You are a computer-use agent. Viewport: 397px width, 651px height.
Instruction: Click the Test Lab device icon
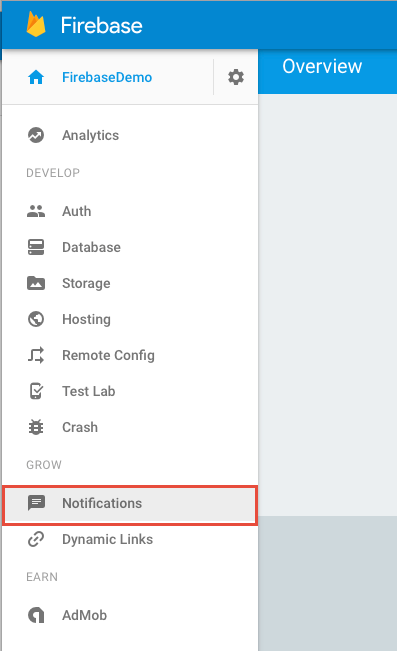(x=36, y=391)
